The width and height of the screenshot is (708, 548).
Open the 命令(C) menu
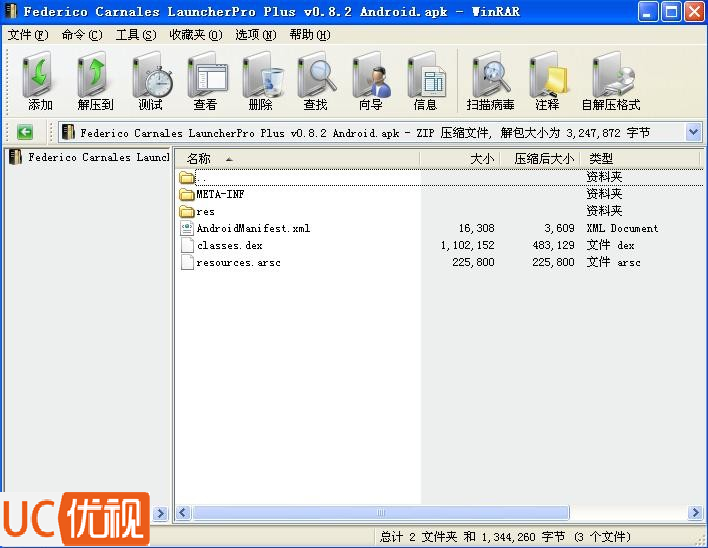coord(82,35)
